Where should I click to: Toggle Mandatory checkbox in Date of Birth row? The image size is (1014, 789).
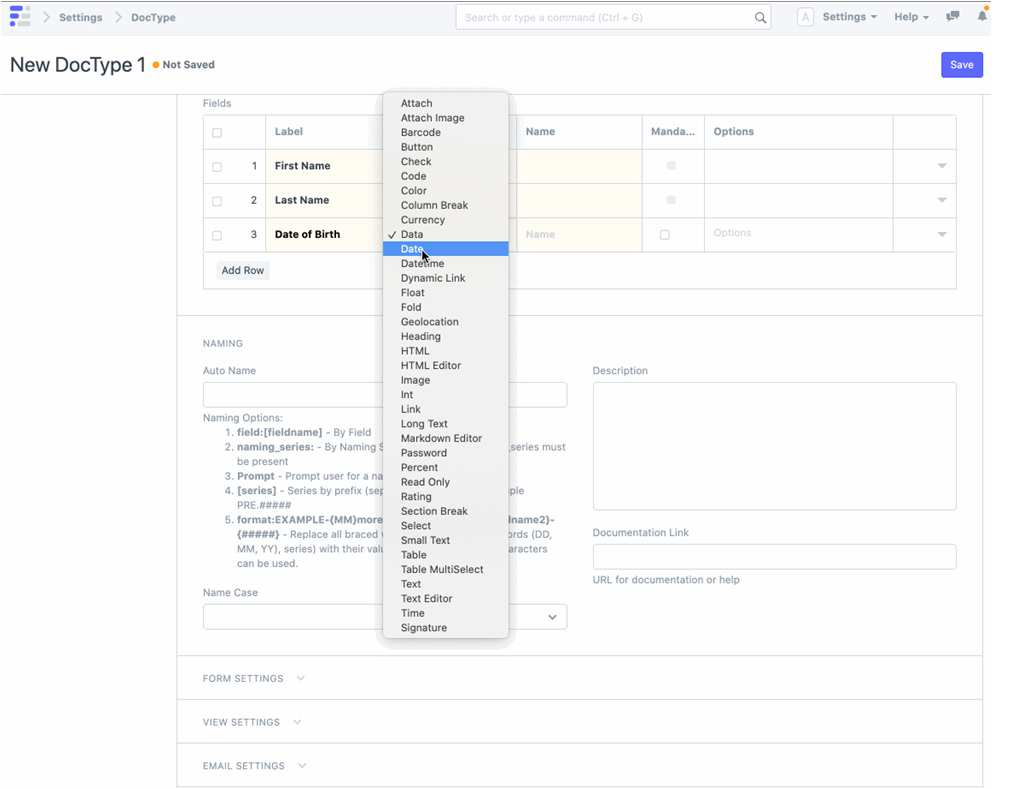tap(665, 235)
